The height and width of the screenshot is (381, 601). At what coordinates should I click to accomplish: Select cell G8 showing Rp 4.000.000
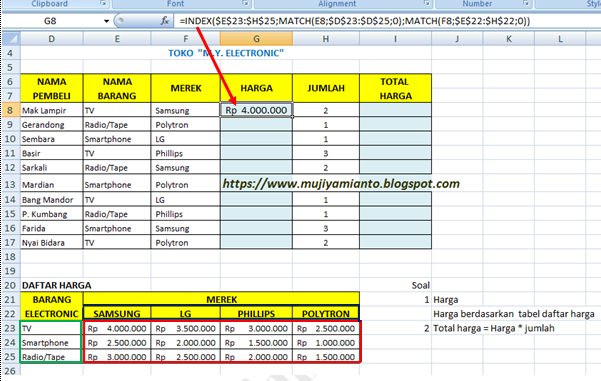(x=256, y=110)
